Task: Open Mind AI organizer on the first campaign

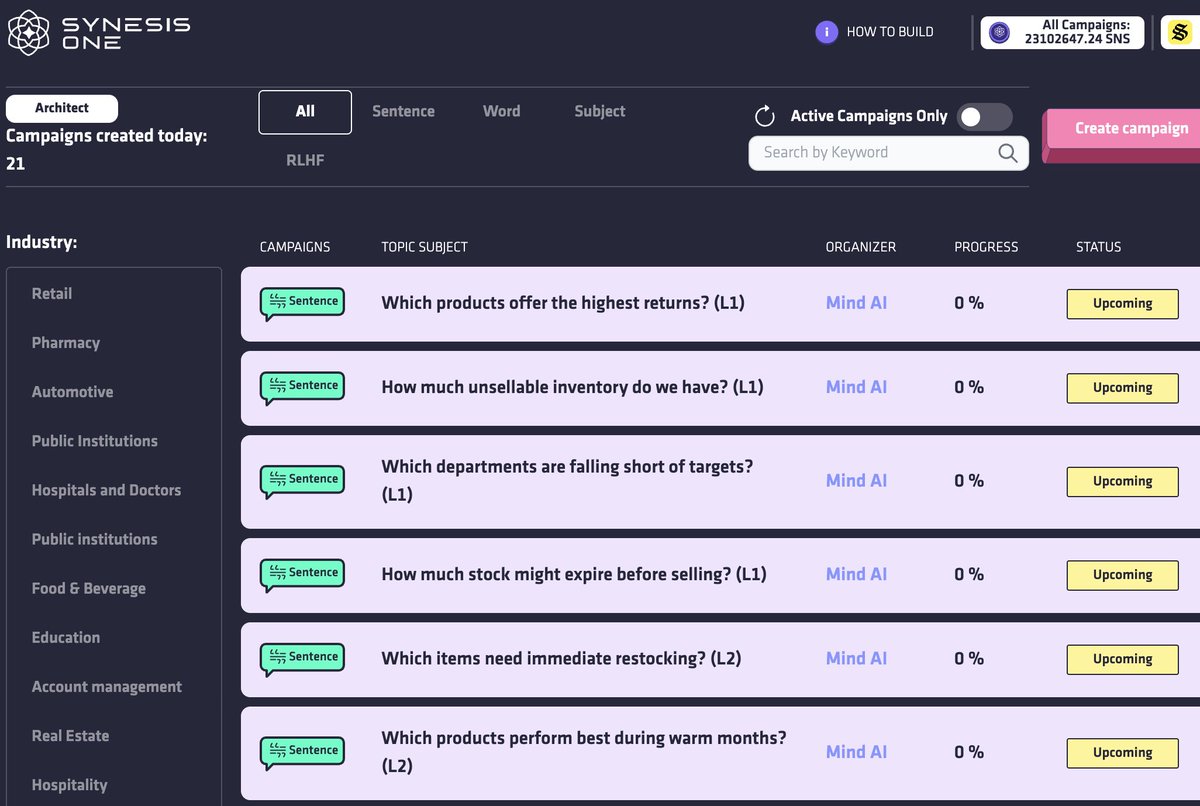Action: (x=856, y=302)
